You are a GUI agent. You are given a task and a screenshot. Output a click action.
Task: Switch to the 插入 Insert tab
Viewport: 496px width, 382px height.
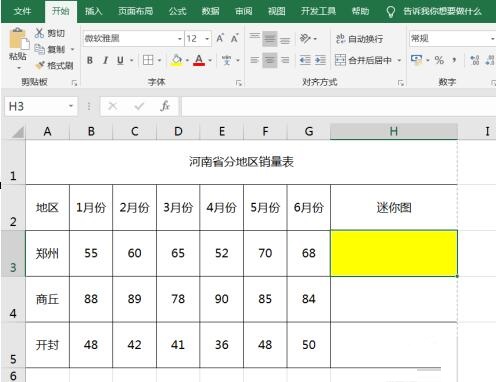click(93, 11)
